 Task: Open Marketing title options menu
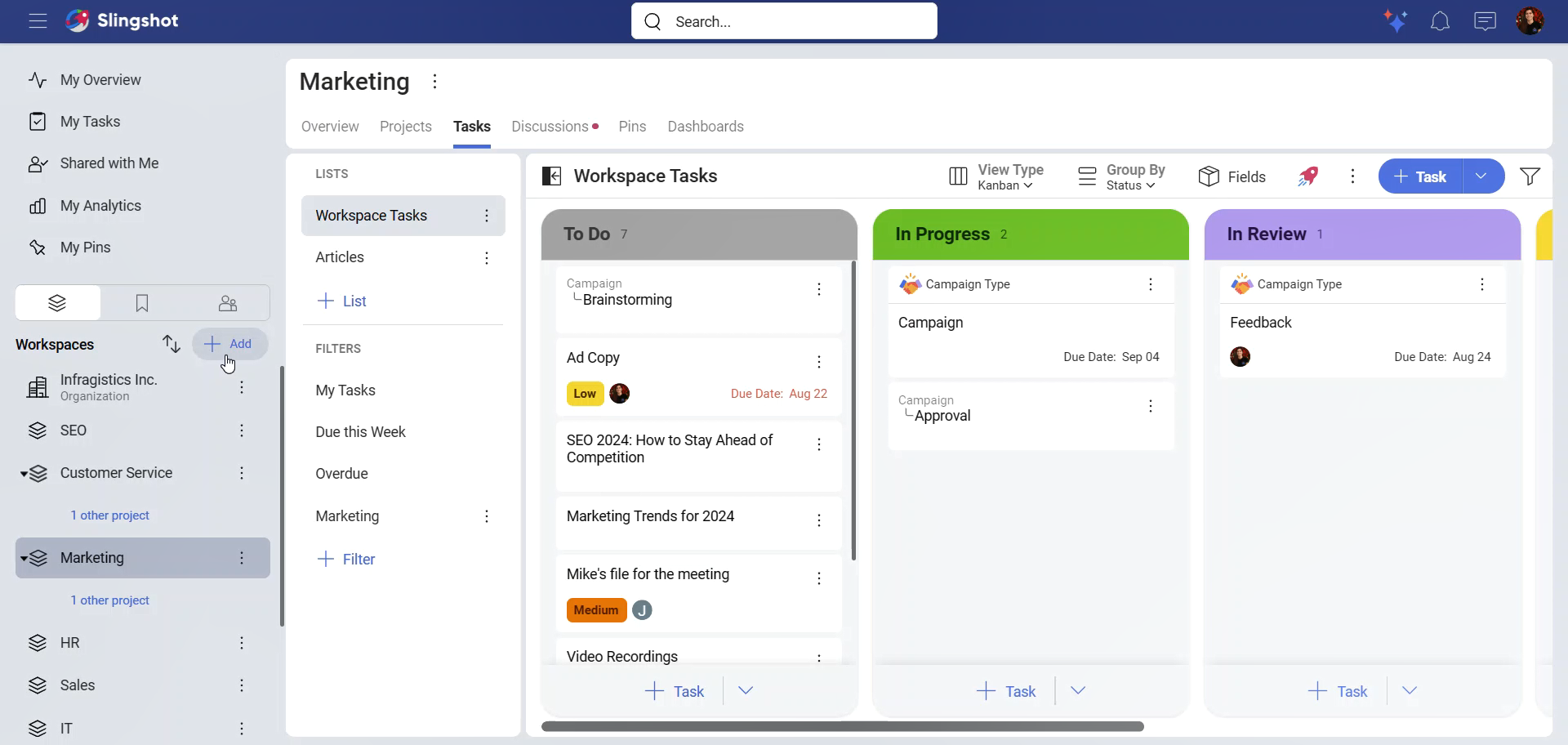point(434,82)
